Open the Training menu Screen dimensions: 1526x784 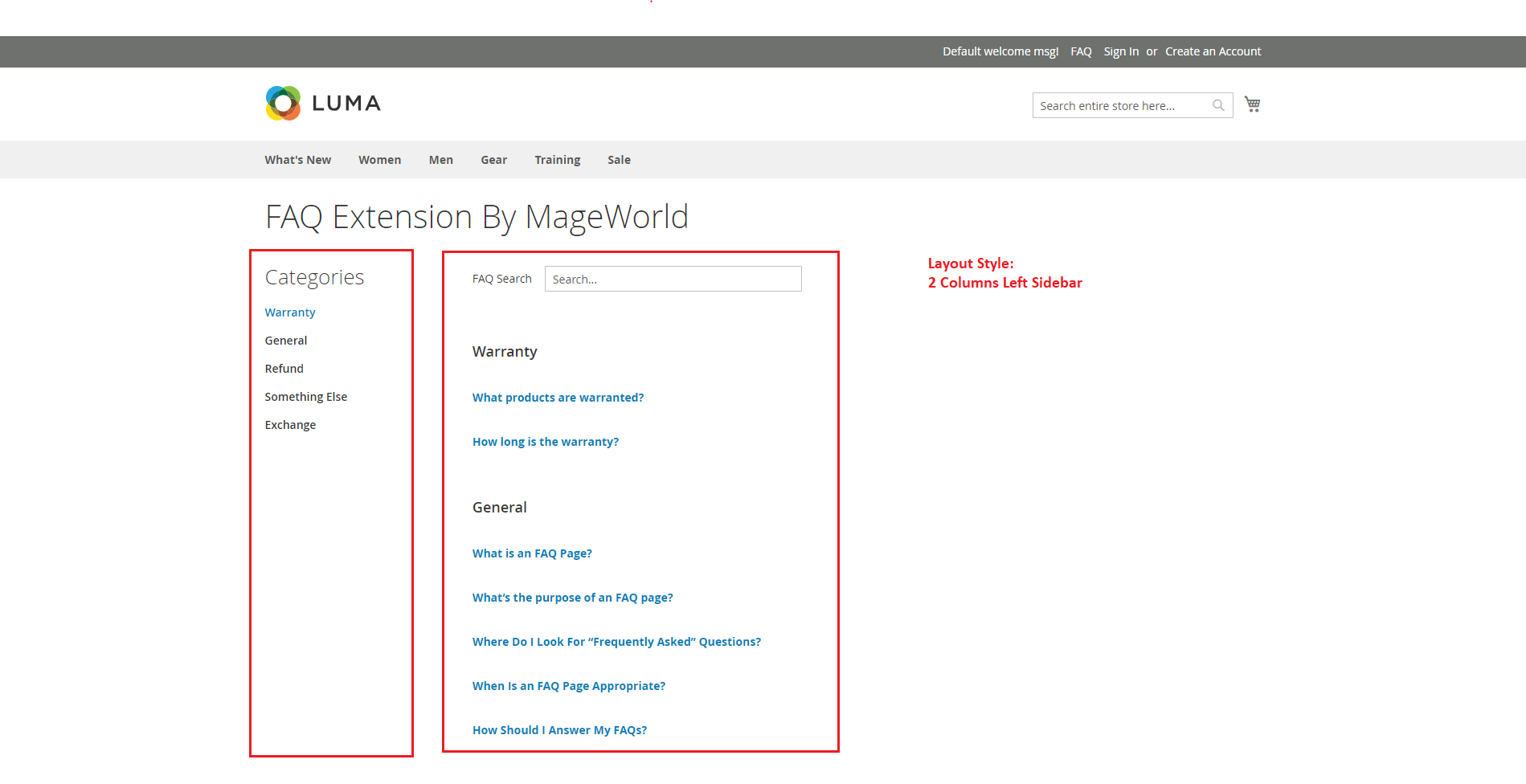click(558, 160)
